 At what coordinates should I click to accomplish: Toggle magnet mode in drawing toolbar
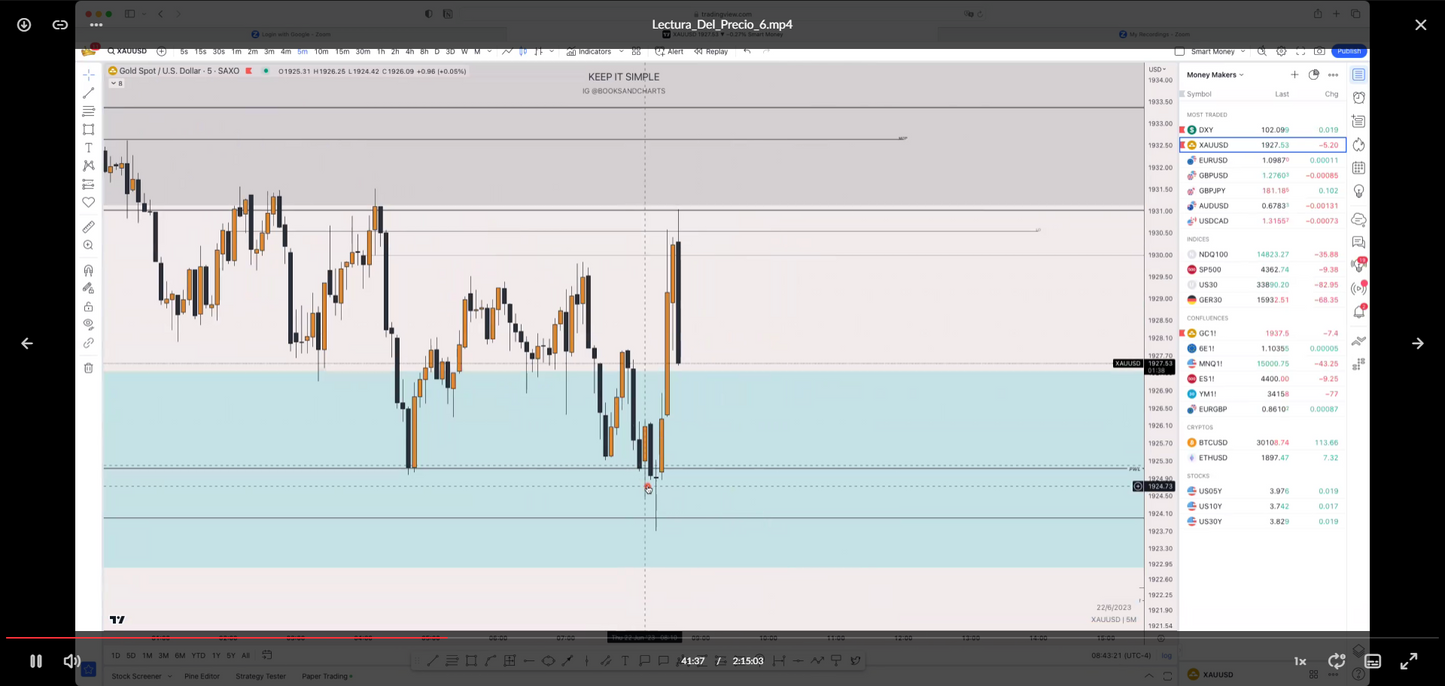[88, 270]
